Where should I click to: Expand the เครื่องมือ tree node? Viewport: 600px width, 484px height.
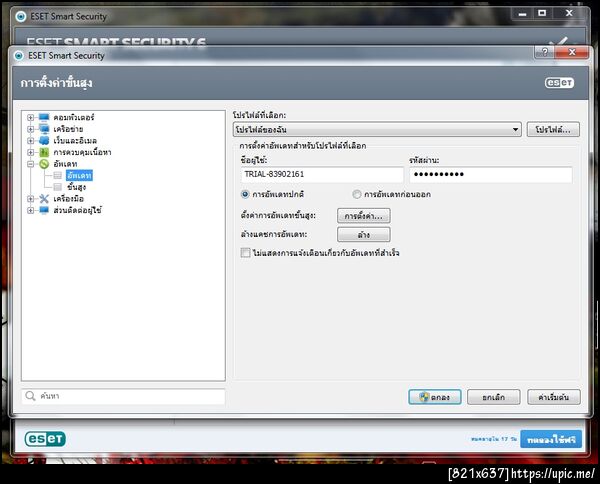click(31, 199)
